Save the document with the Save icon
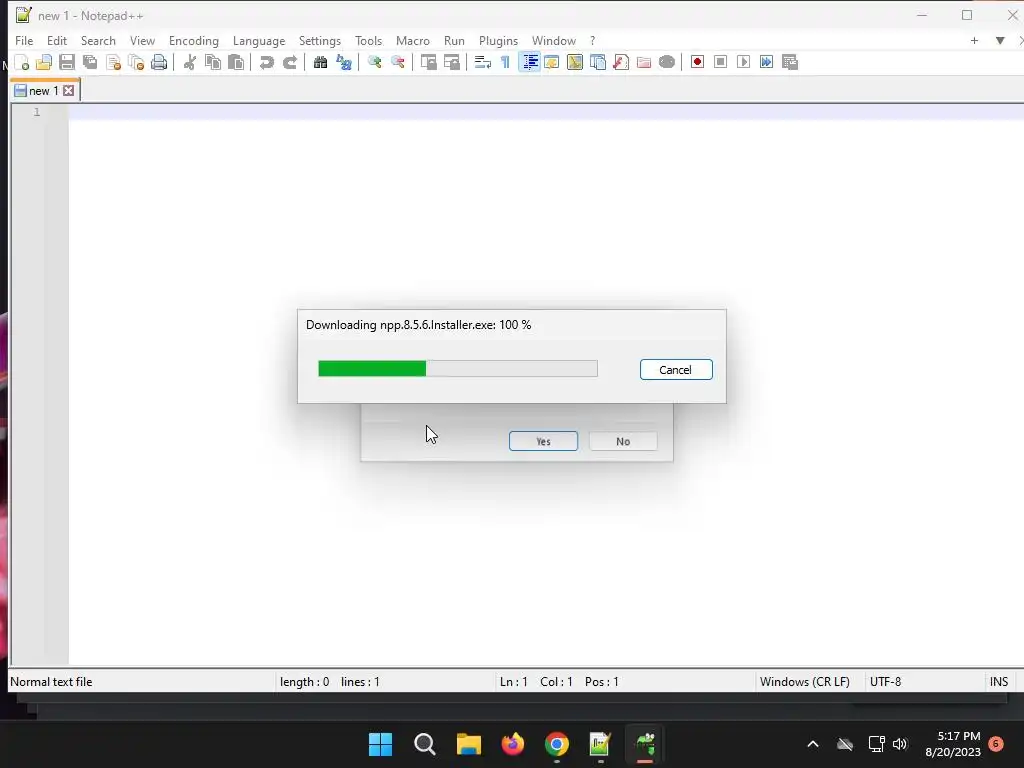The image size is (1024, 768). [67, 63]
